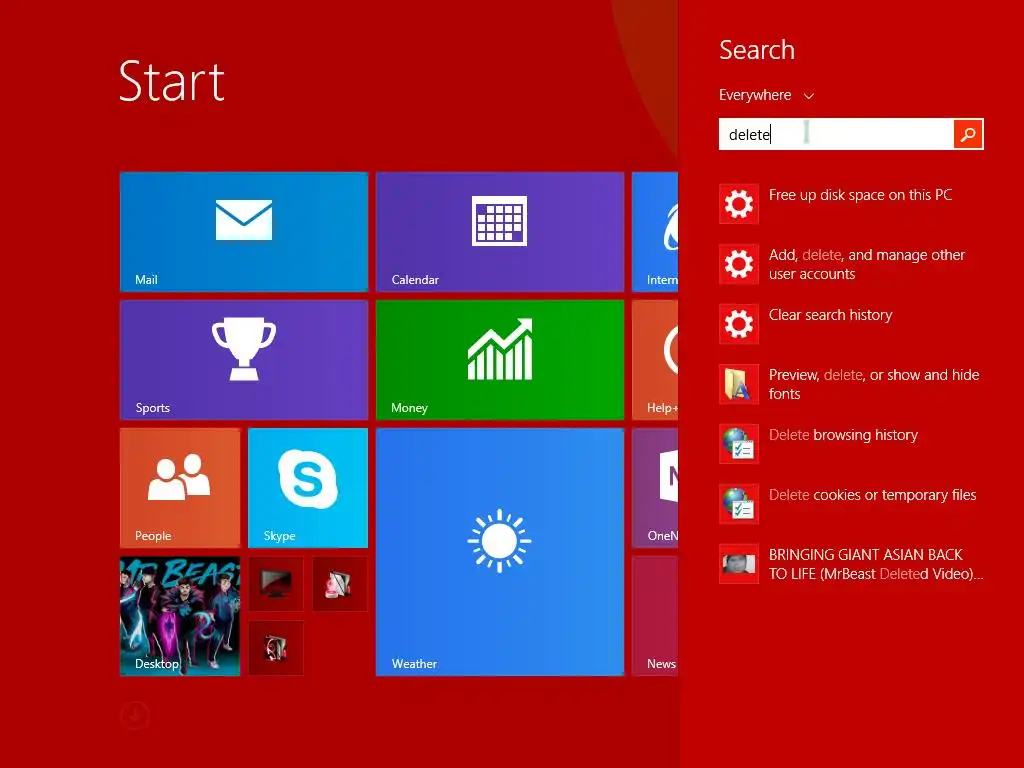The image size is (1024, 768).
Task: Open the Mail tile
Action: (244, 232)
